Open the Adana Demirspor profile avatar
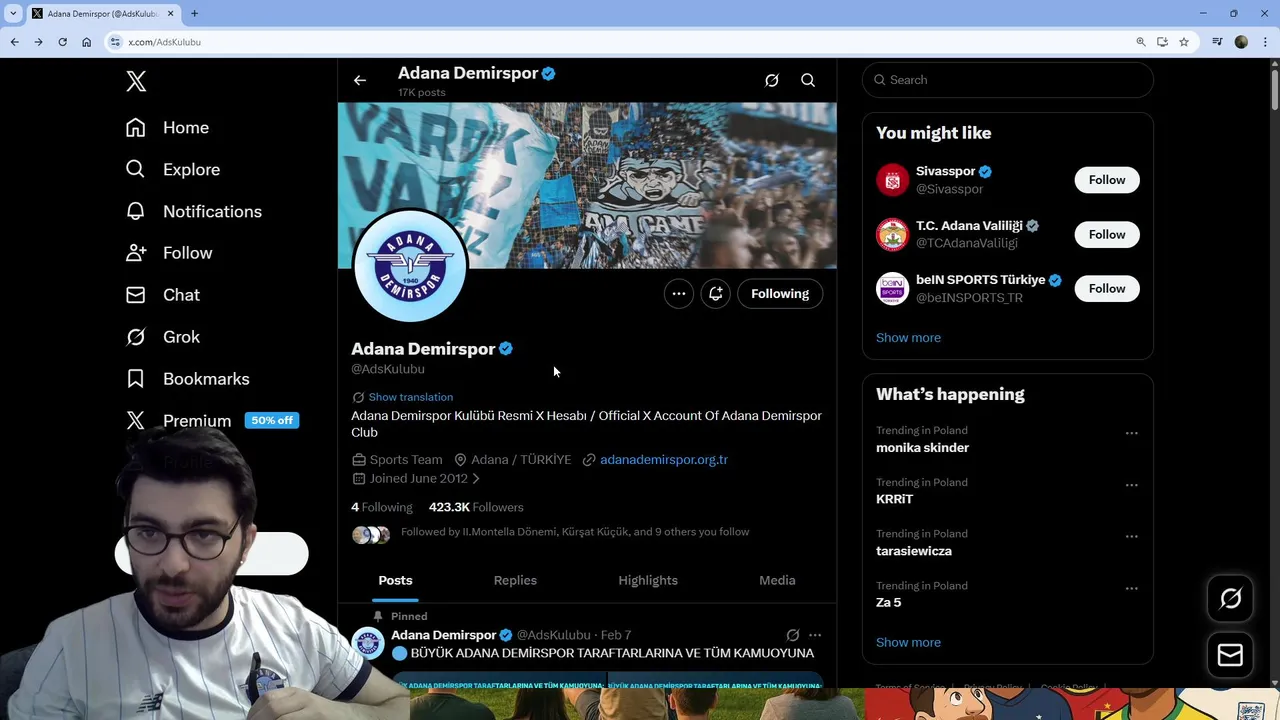 (x=410, y=266)
